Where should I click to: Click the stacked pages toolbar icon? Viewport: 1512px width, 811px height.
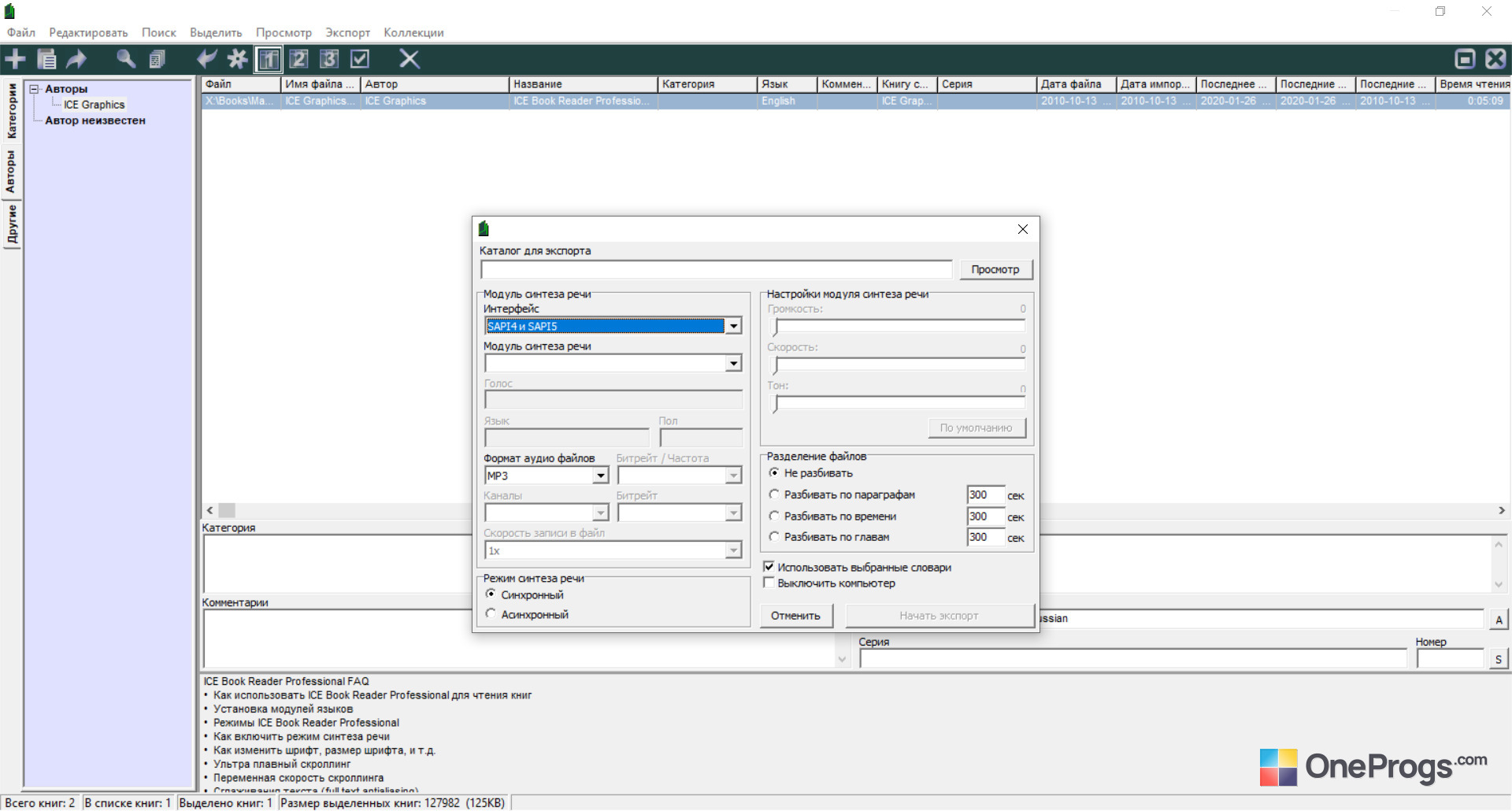click(x=157, y=59)
